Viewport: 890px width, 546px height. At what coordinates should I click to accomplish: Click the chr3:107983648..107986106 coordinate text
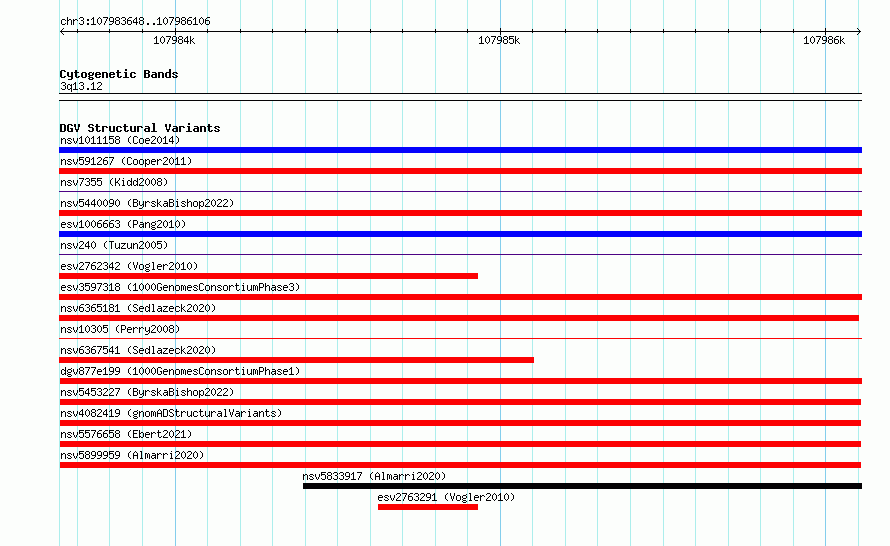pyautogui.click(x=135, y=21)
